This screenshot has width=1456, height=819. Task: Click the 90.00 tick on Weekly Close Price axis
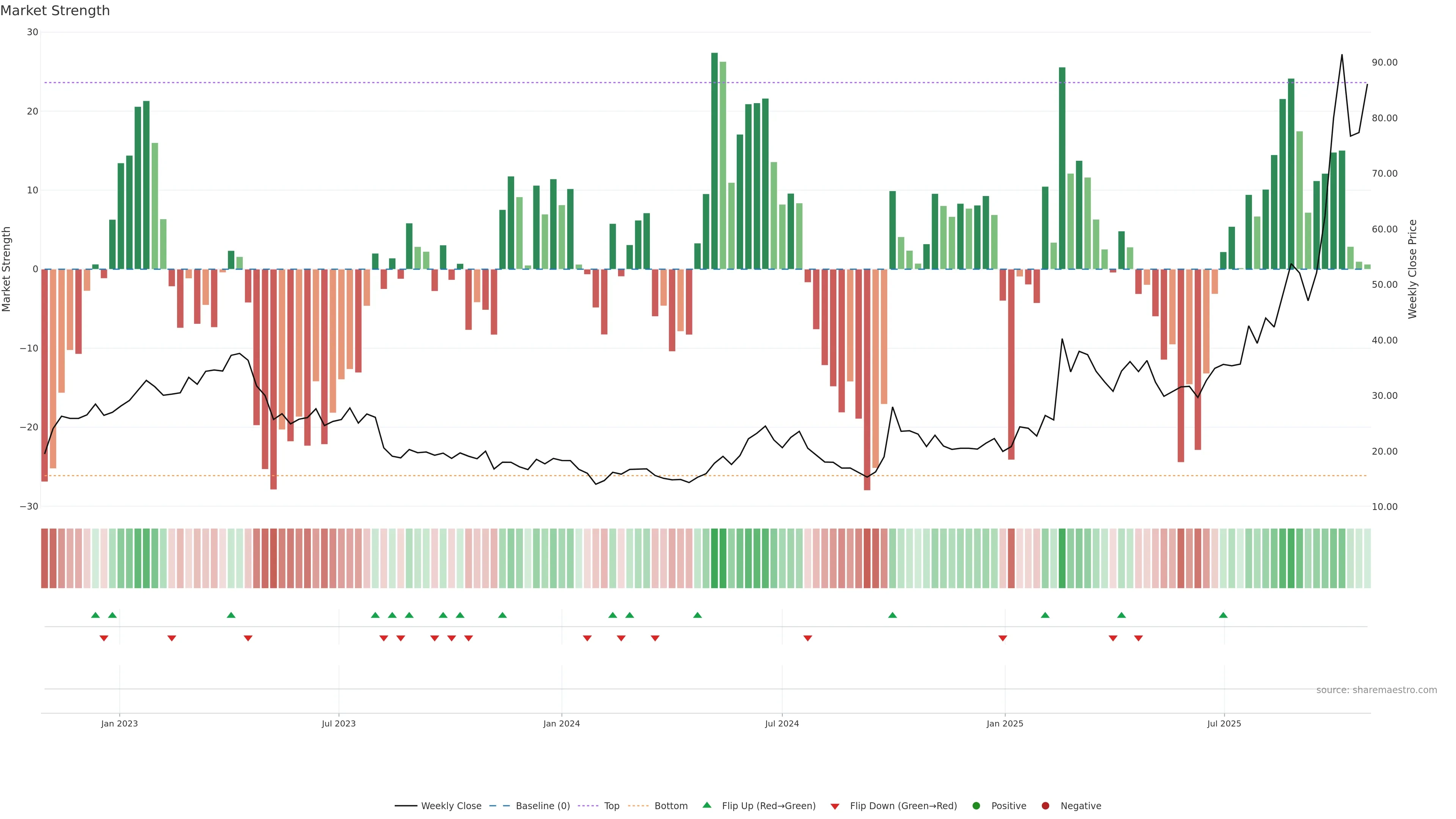click(1384, 62)
